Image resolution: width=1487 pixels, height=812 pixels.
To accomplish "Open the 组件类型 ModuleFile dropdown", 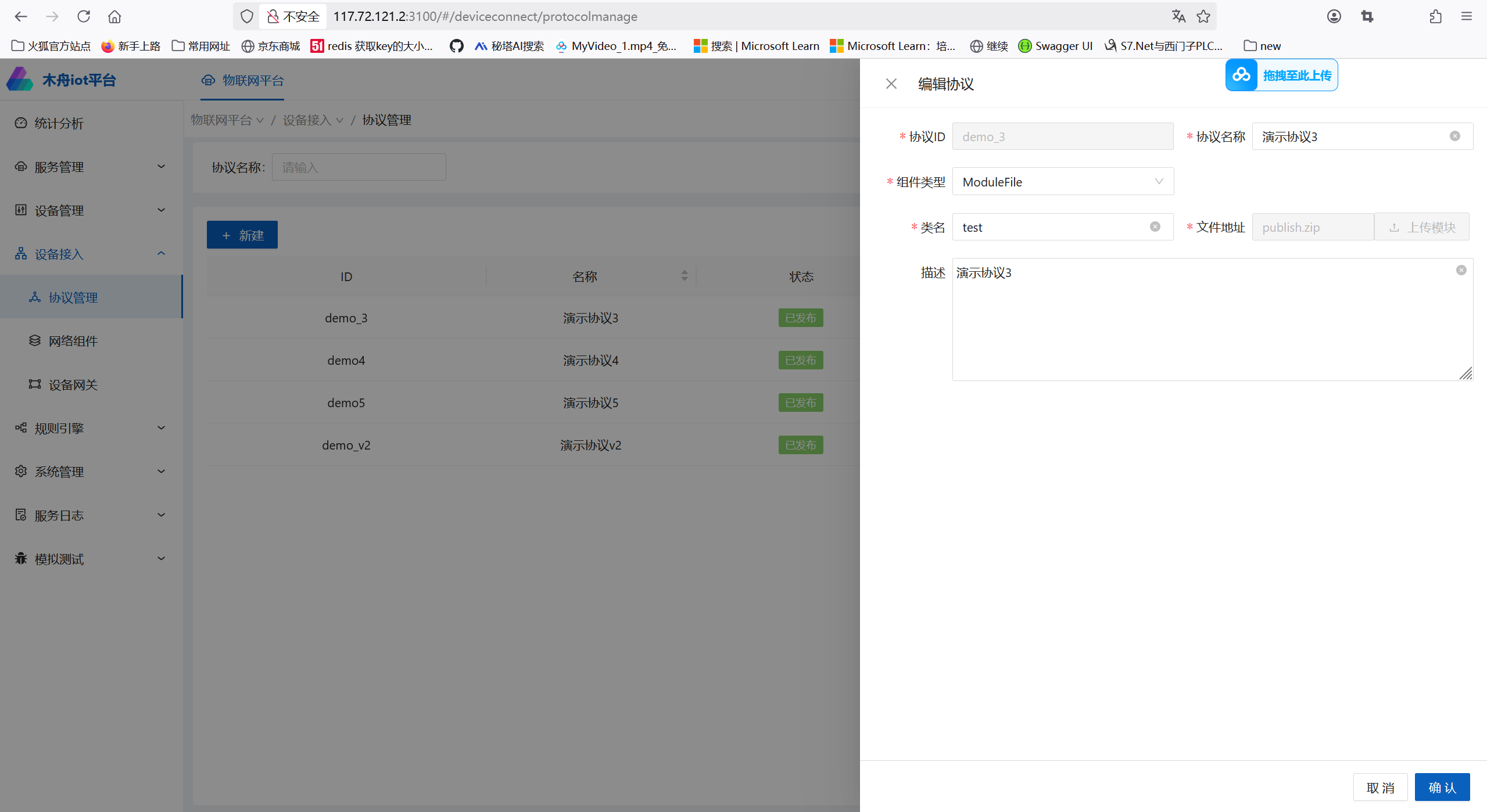I will [1062, 182].
